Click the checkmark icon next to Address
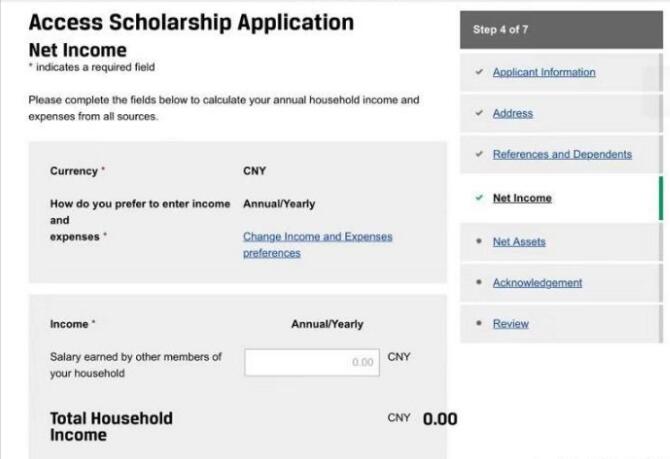 pos(480,113)
